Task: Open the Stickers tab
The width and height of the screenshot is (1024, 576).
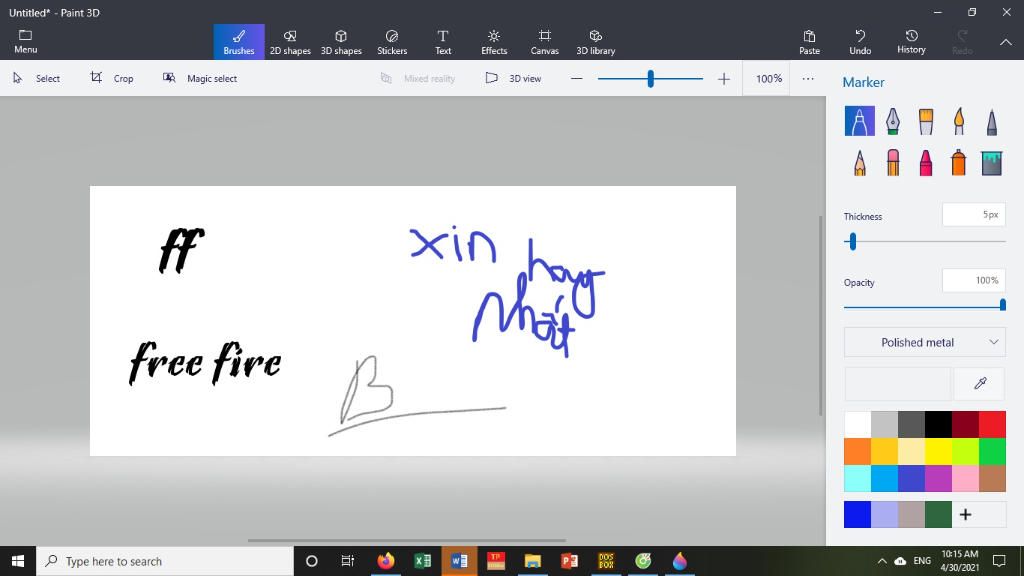Action: 392,42
